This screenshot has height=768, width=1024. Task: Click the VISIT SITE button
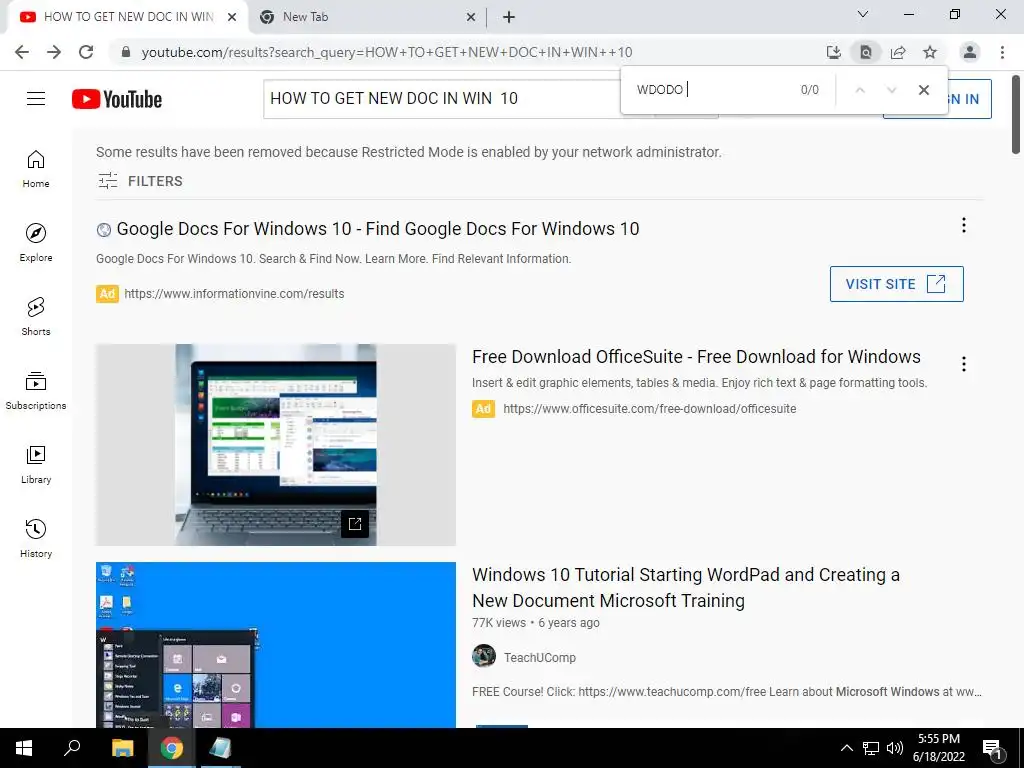pyautogui.click(x=897, y=284)
